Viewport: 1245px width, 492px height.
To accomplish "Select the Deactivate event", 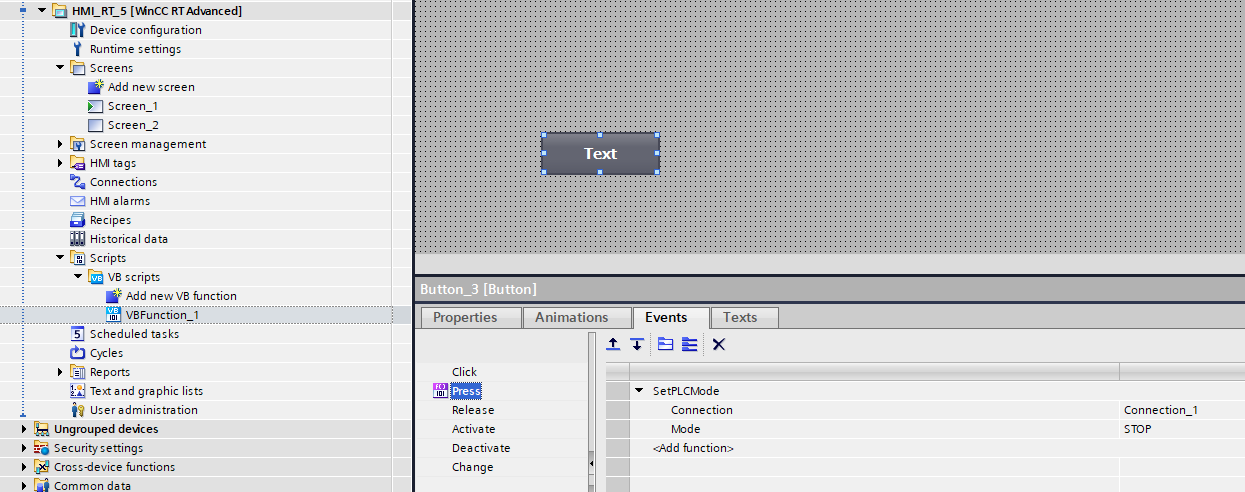I will tap(481, 448).
